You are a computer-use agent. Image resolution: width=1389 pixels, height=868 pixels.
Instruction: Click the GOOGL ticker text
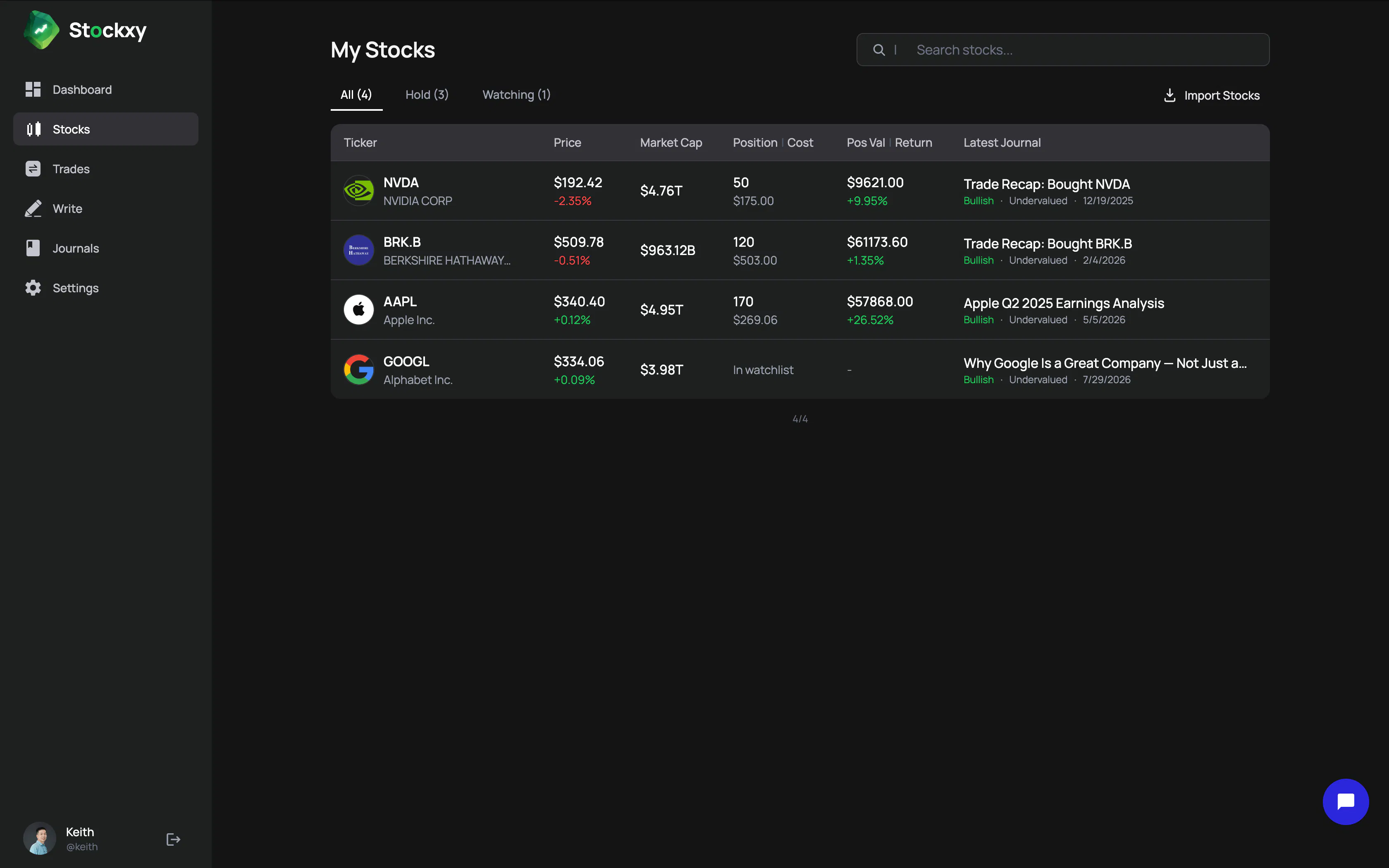point(406,361)
